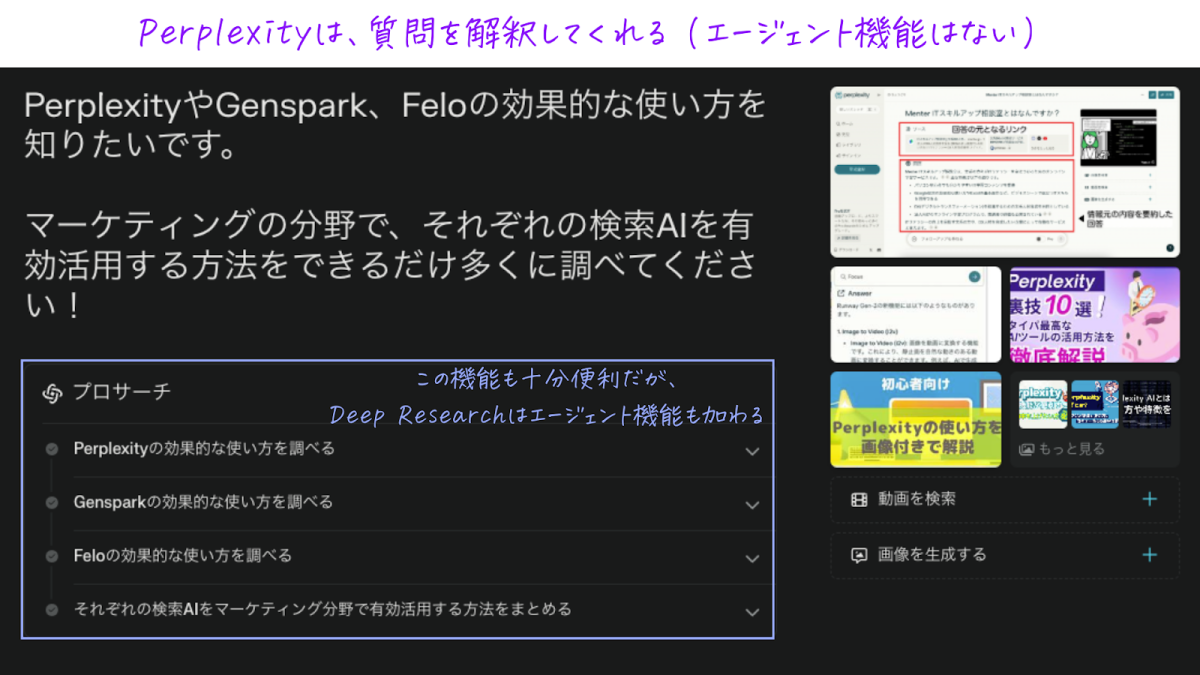Select the Gensparkの効果的な使い方を調べる step text
This screenshot has height=675, width=1200.
pyautogui.click(x=203, y=502)
